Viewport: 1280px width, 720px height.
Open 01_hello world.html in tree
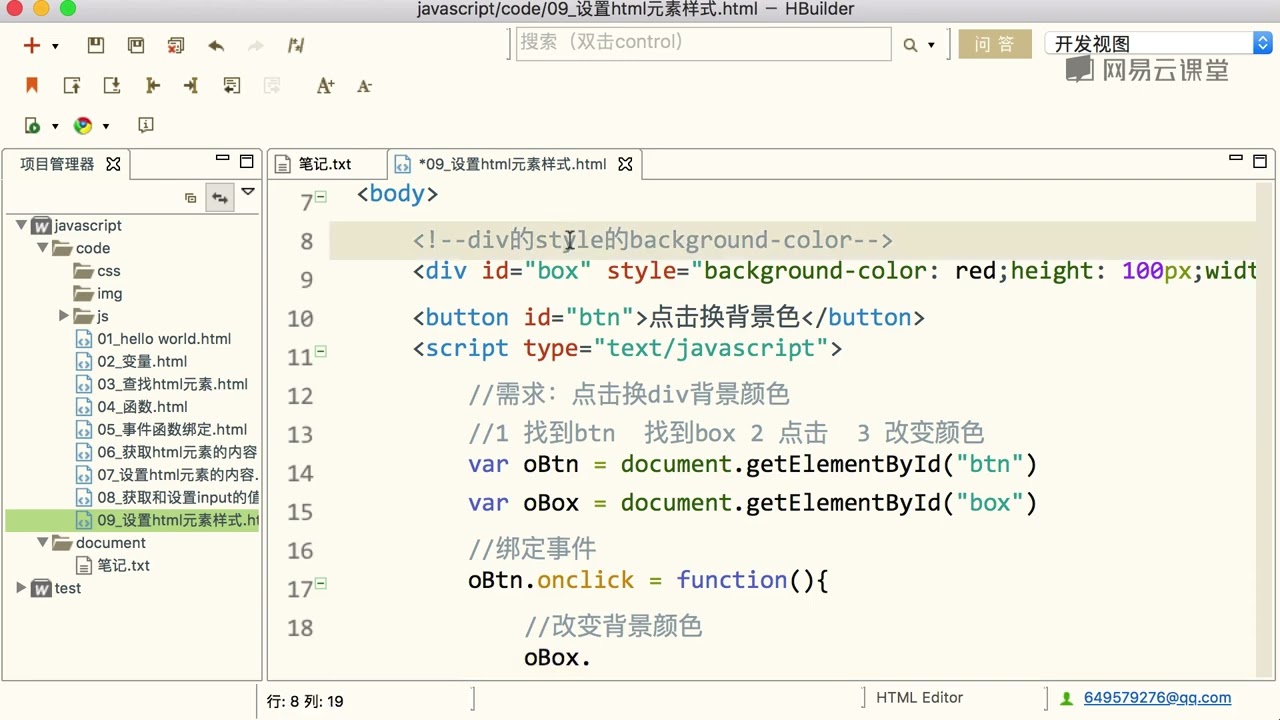point(154,339)
